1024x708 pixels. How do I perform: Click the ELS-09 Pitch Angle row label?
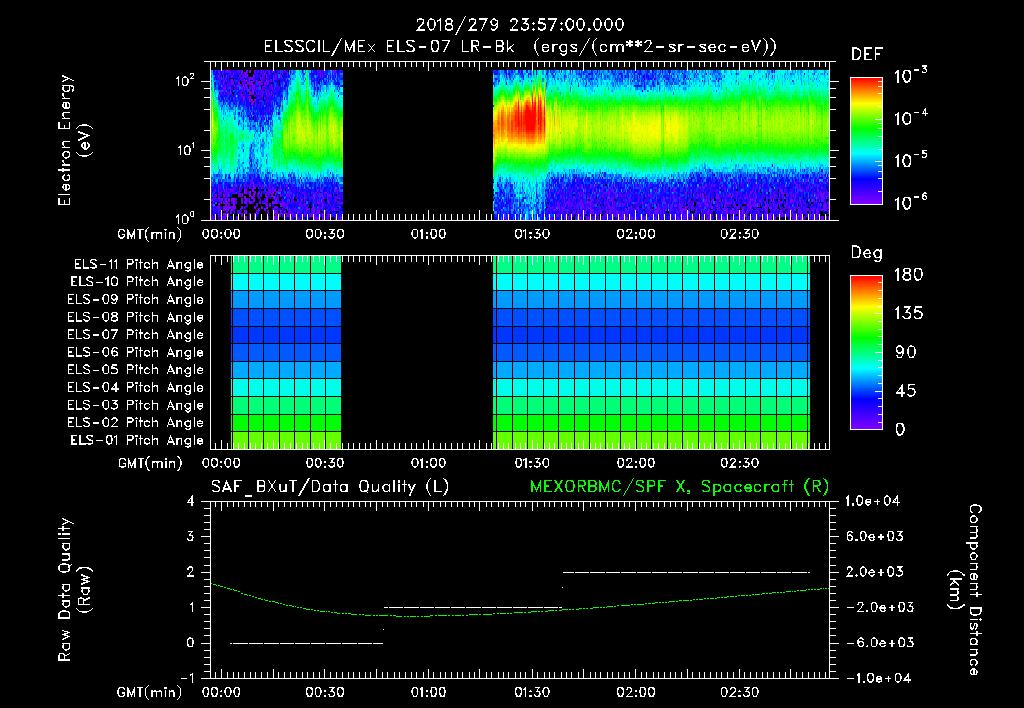pos(136,299)
